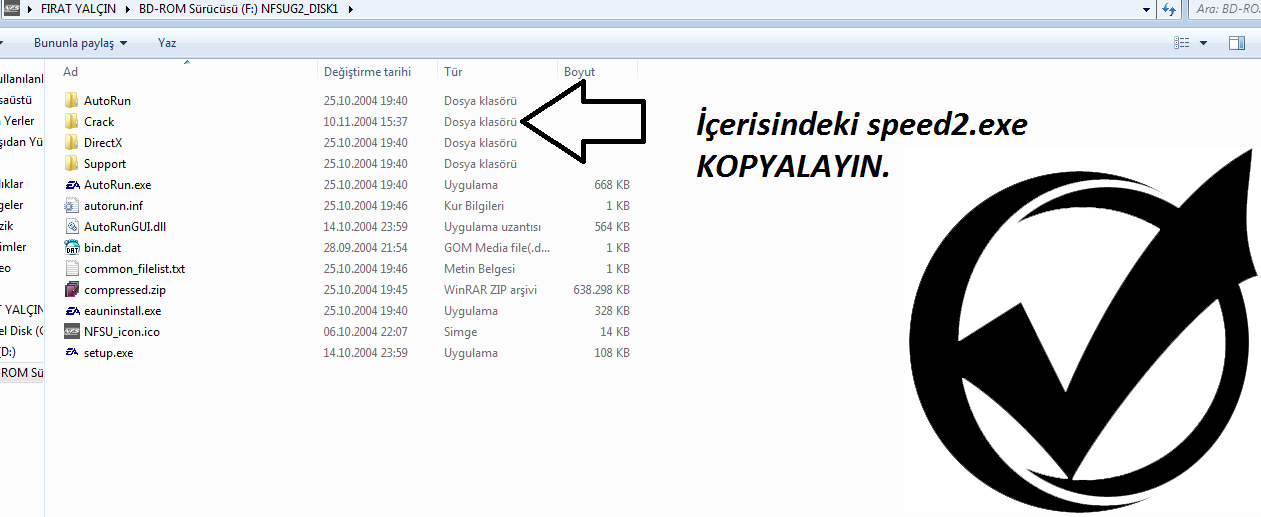1261x517 pixels.
Task: Select 'saüstü' item in navigation pane
Action: 17,100
